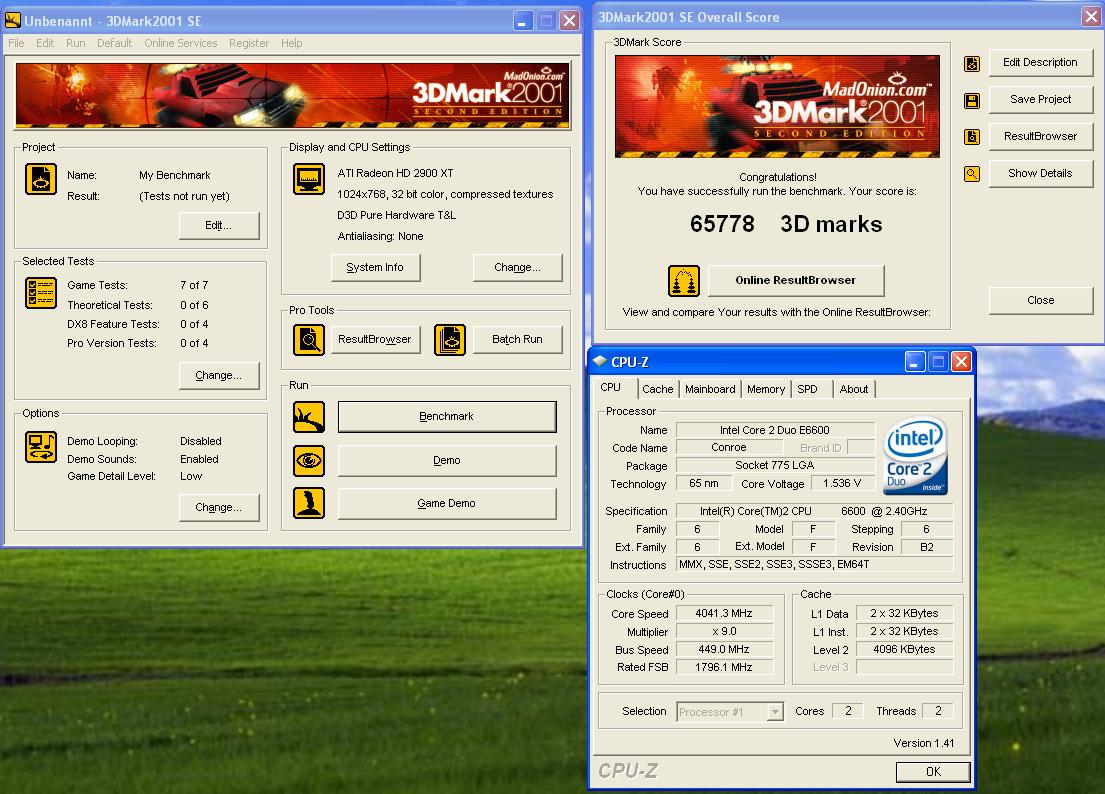Click the Demo eye icon
Image resolution: width=1105 pixels, height=794 pixels.
pyautogui.click(x=309, y=461)
